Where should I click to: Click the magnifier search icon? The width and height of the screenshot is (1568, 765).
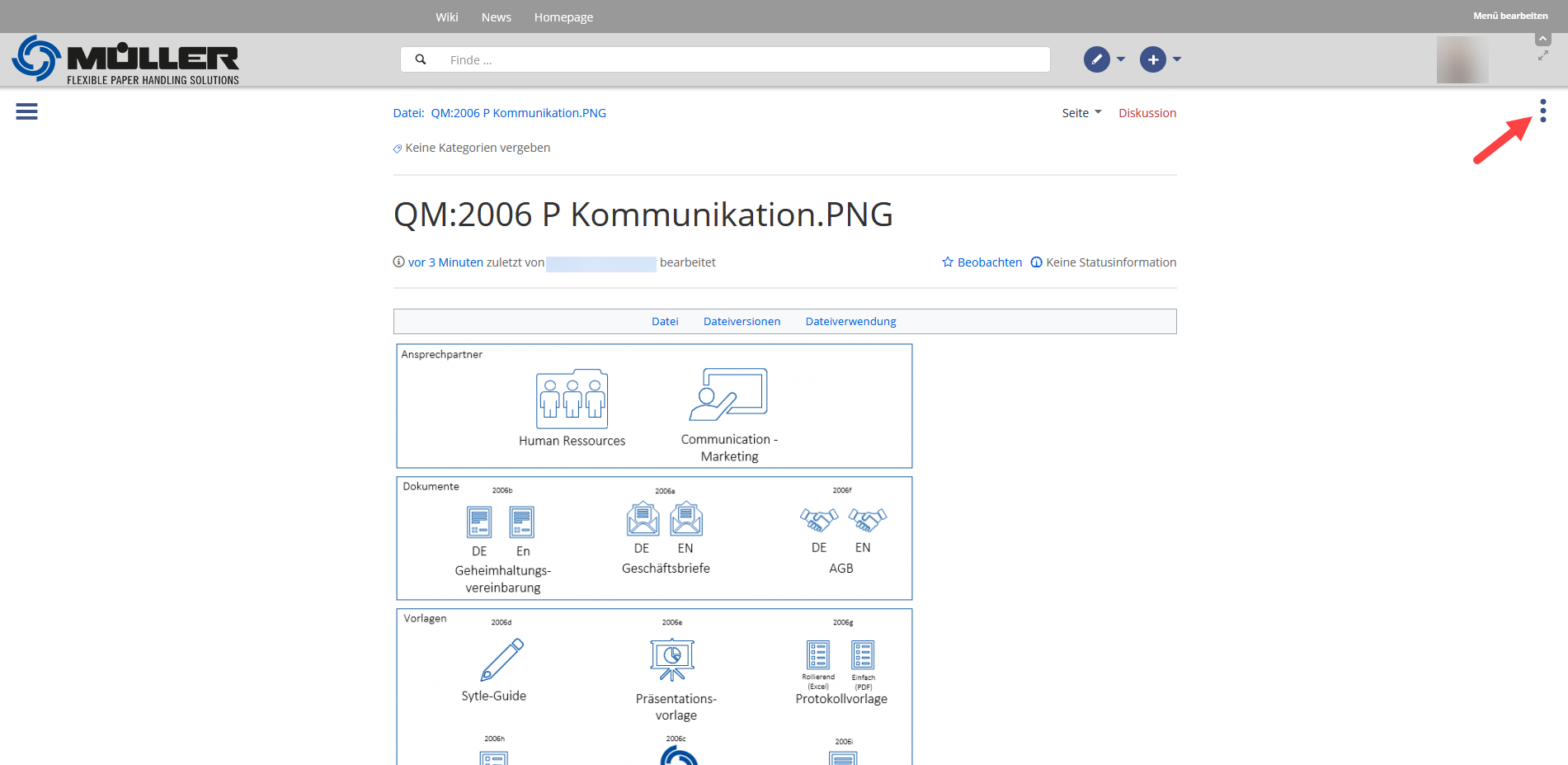[421, 59]
